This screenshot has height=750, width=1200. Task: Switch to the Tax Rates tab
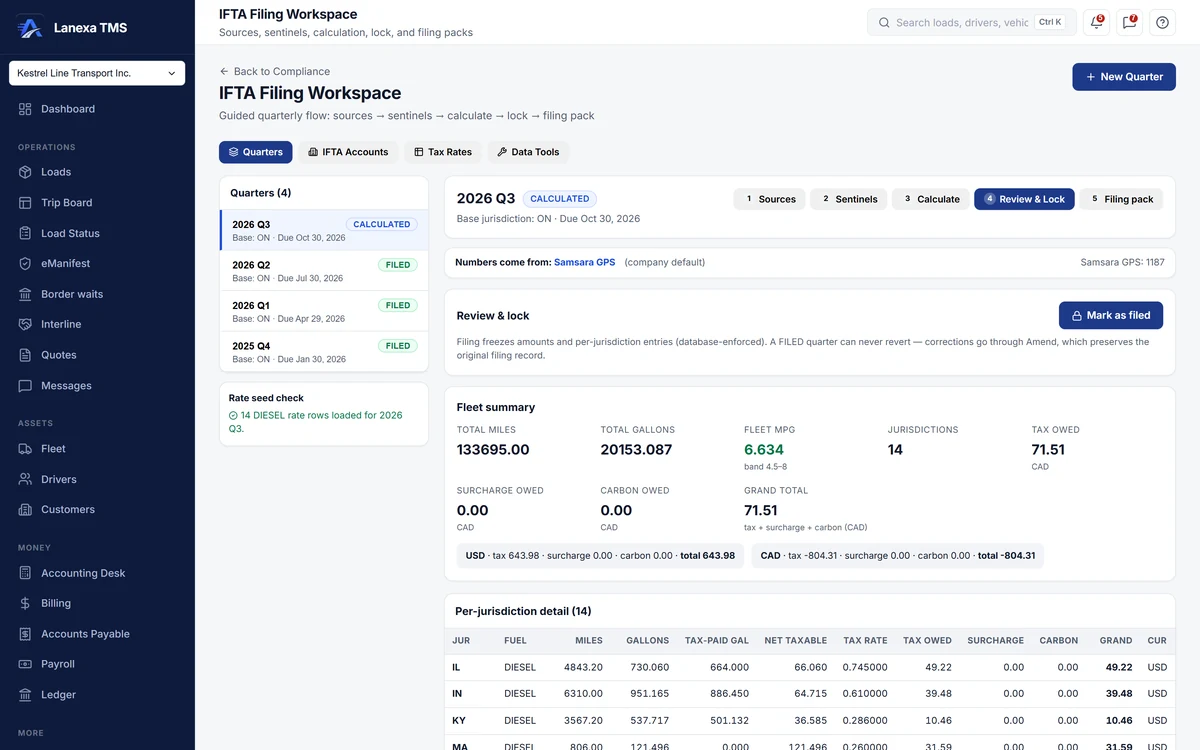tap(443, 152)
